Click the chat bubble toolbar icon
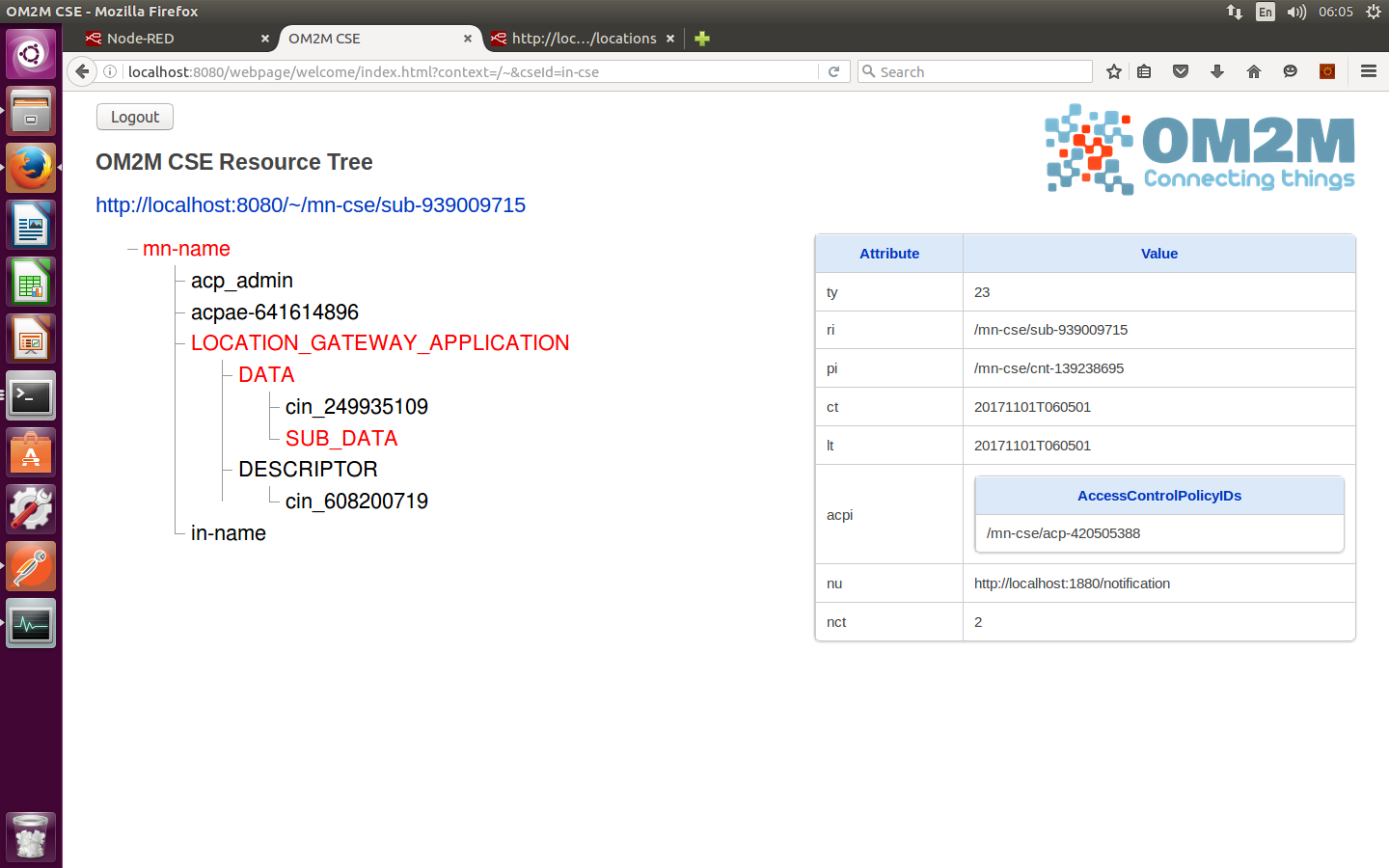This screenshot has width=1389, height=868. click(1291, 71)
